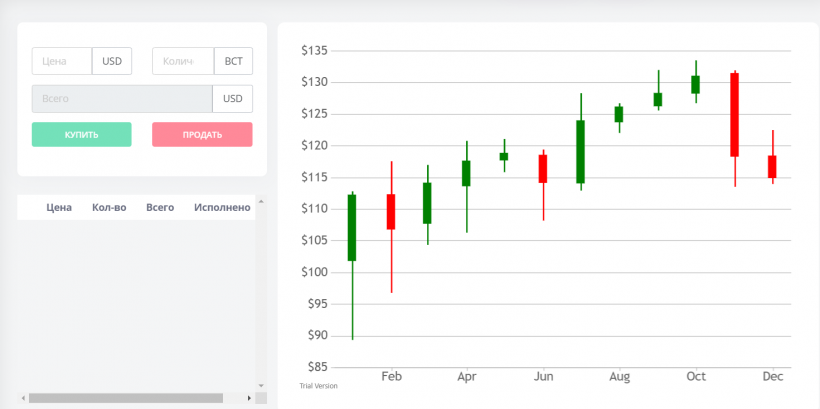Click the $115 axis label
The width and height of the screenshot is (820, 409).
314,177
